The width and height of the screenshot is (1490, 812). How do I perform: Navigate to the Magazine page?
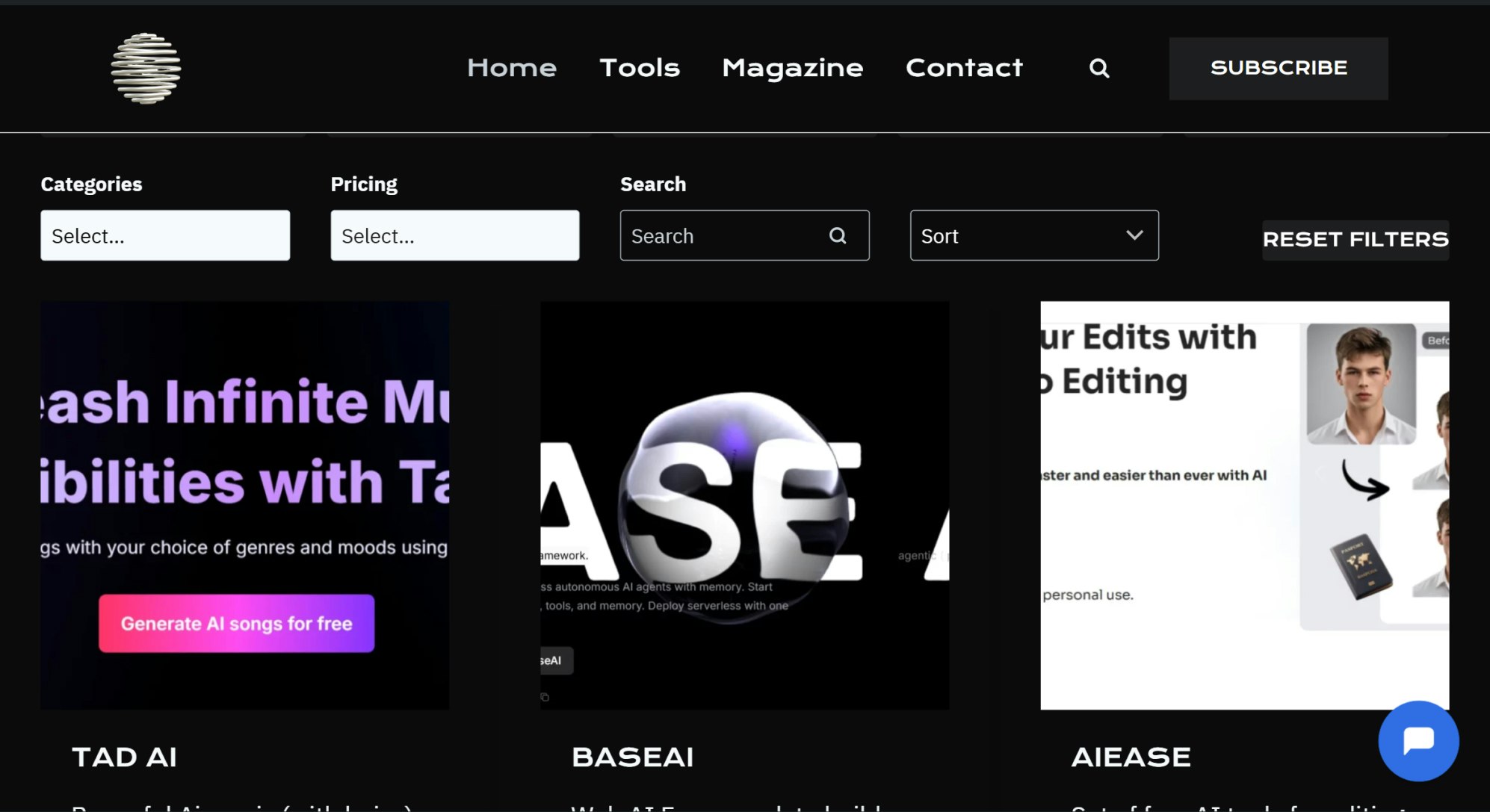point(792,68)
